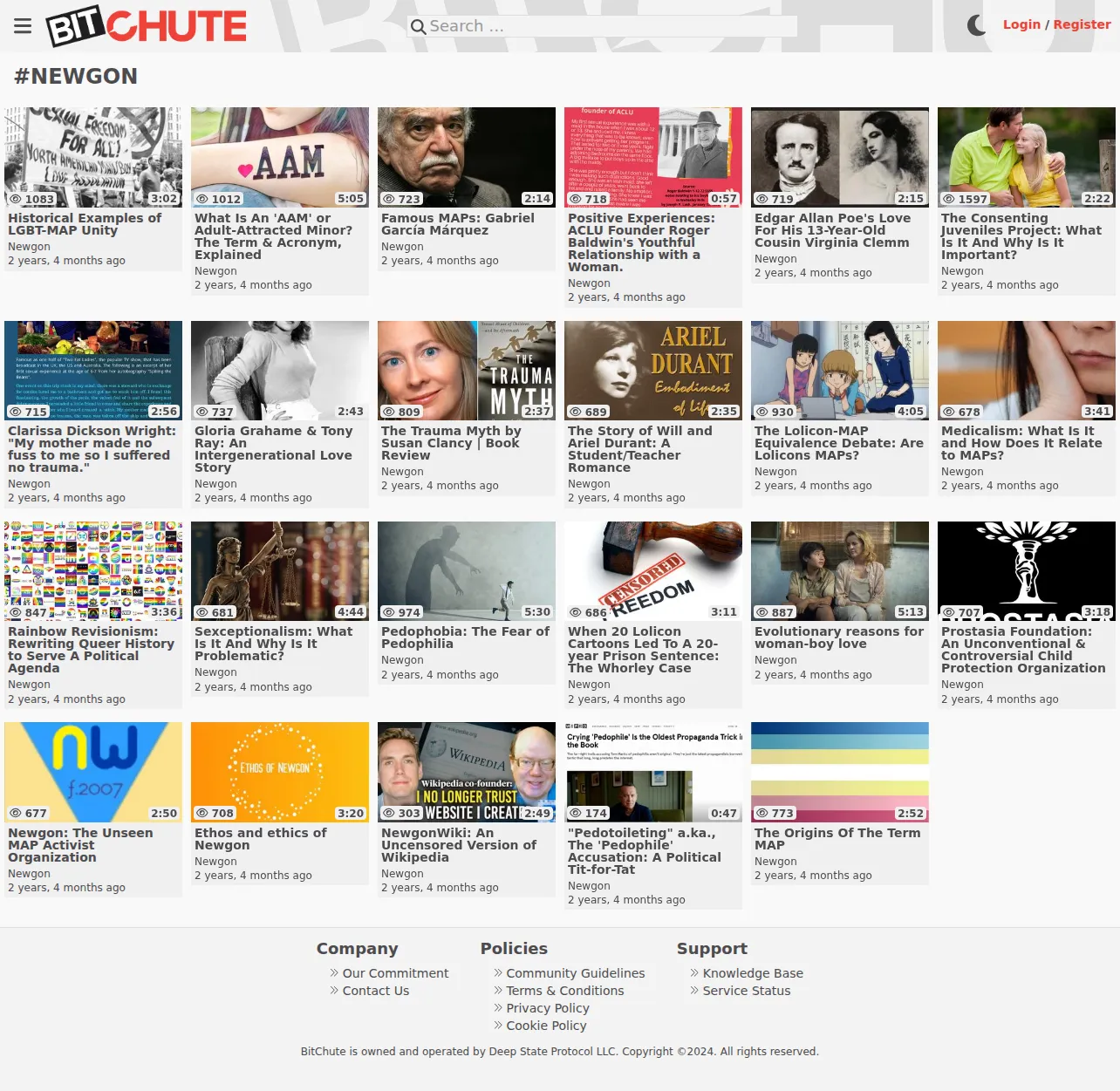This screenshot has width=1120, height=1091.
Task: Open the Privacy Policy footer link
Action: click(548, 1008)
